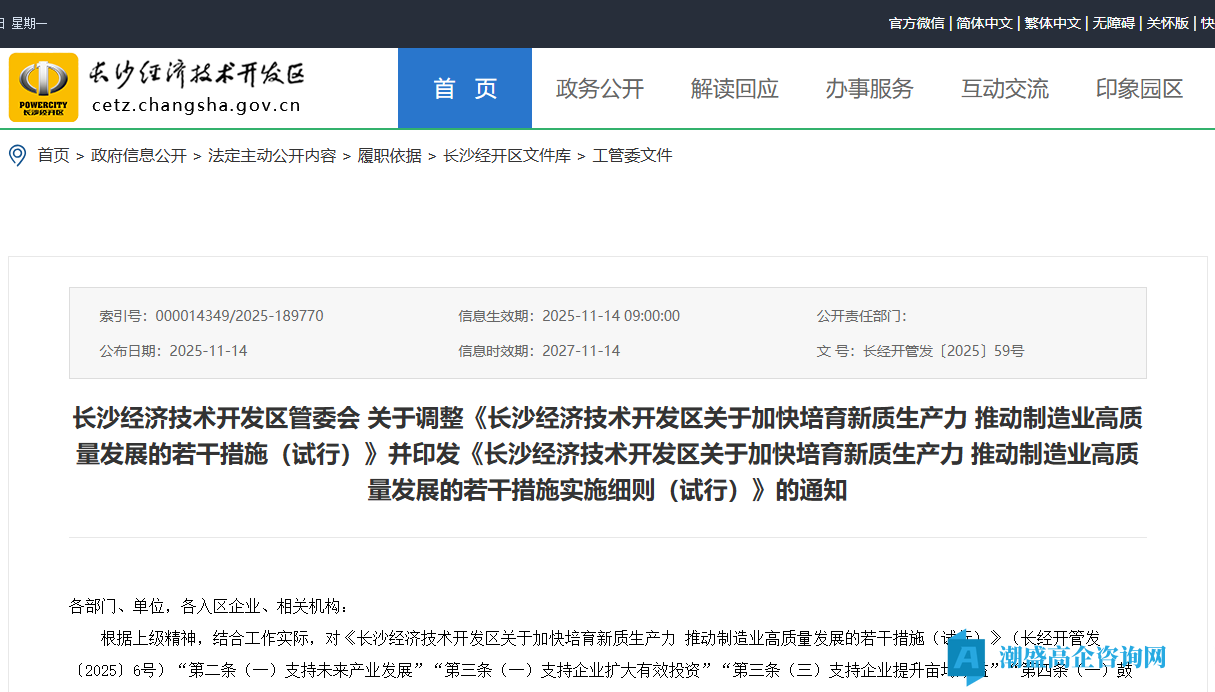Open the 官方微信 link
The image size is (1215, 692).
coord(916,22)
